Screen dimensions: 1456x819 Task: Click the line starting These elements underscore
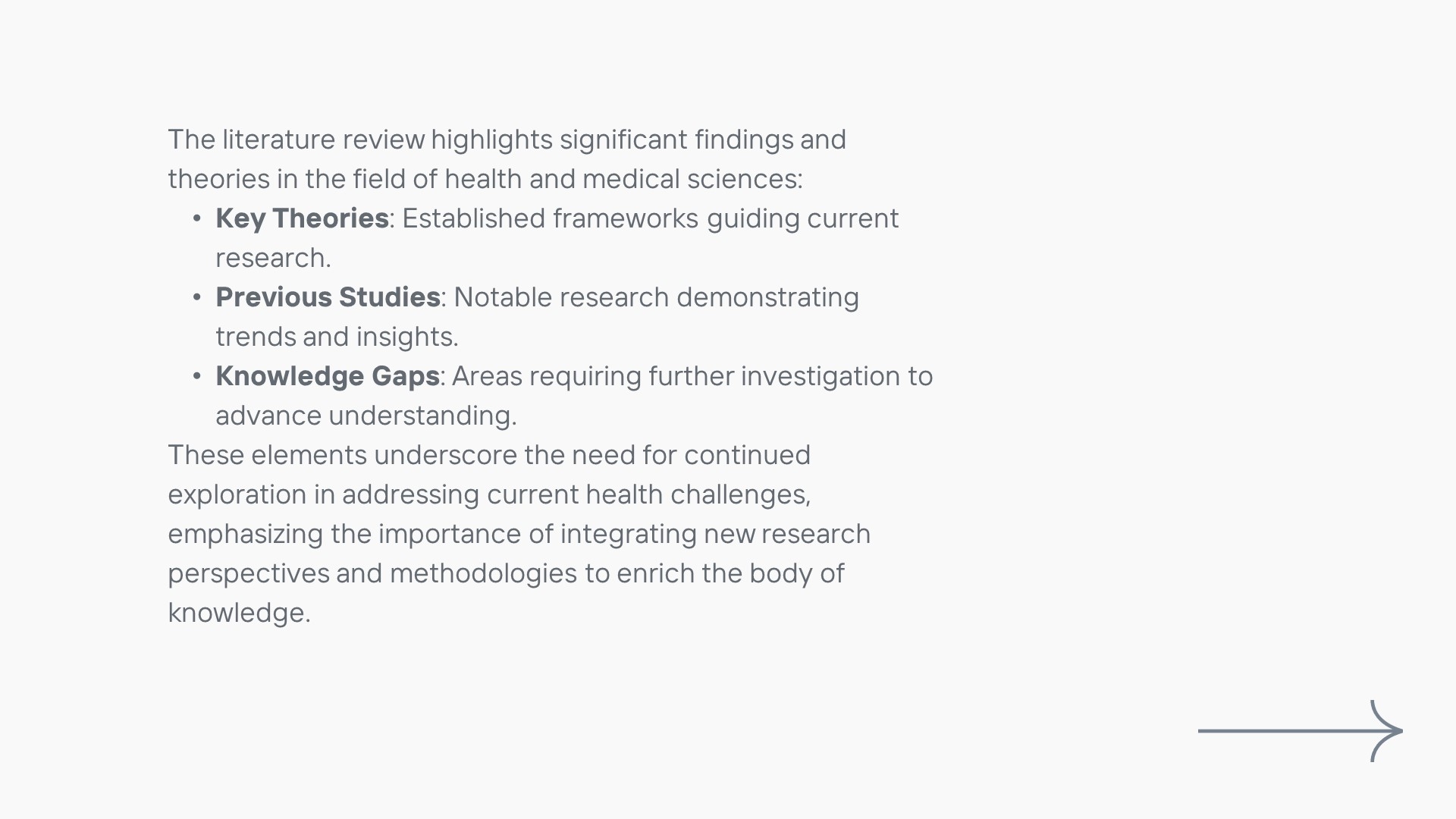pyautogui.click(x=489, y=455)
